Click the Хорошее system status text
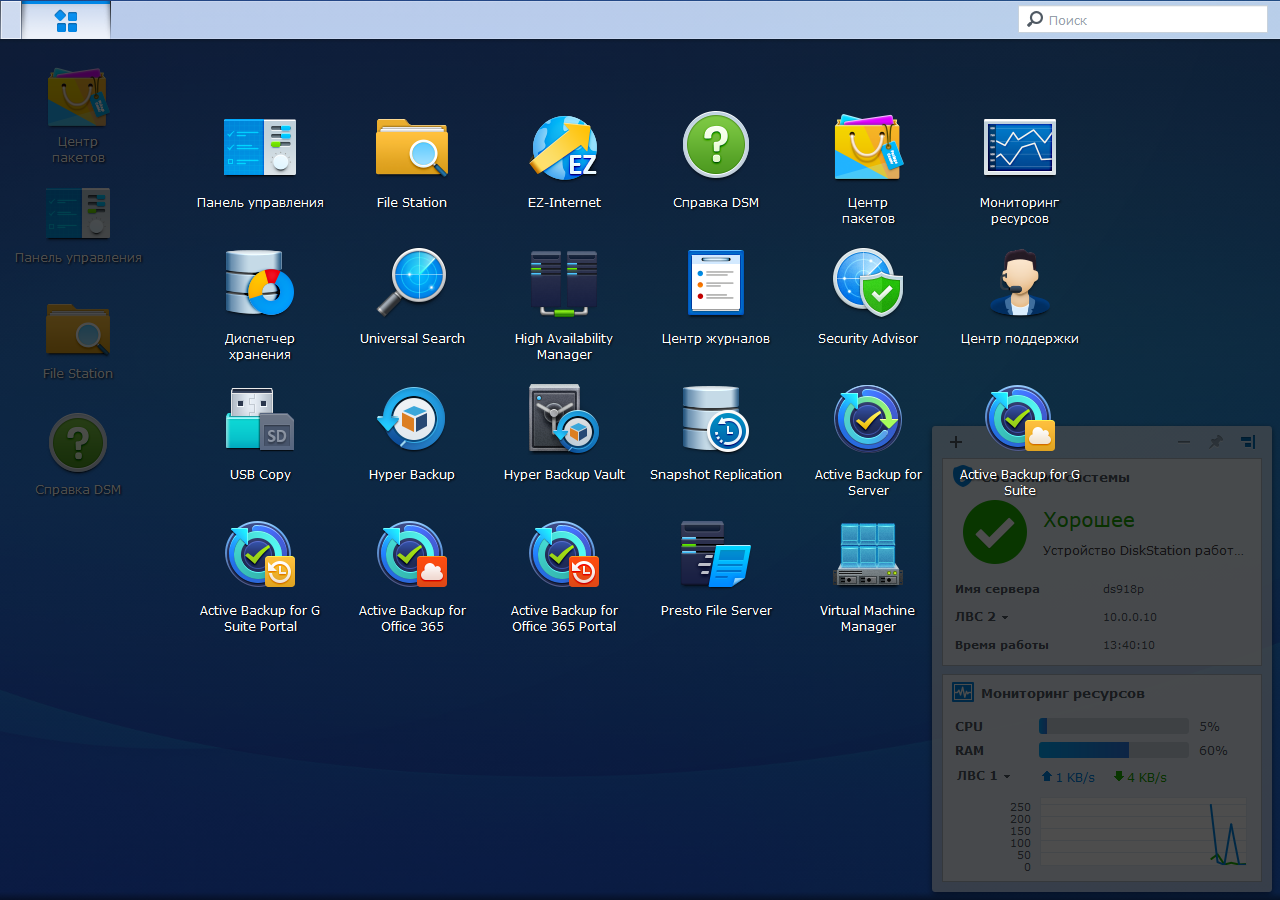This screenshot has width=1280, height=900. (x=1089, y=520)
